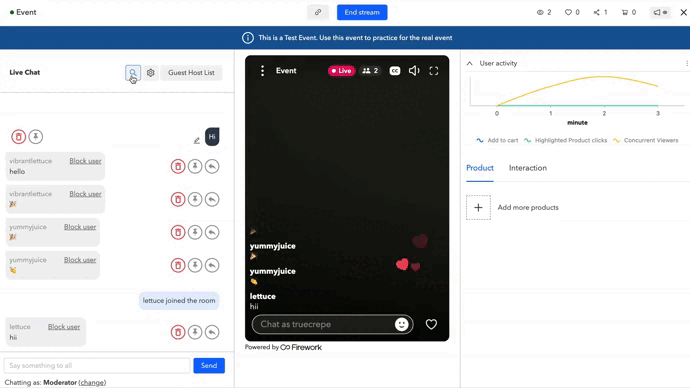Mute the player volume
The image size is (690, 388).
(414, 71)
